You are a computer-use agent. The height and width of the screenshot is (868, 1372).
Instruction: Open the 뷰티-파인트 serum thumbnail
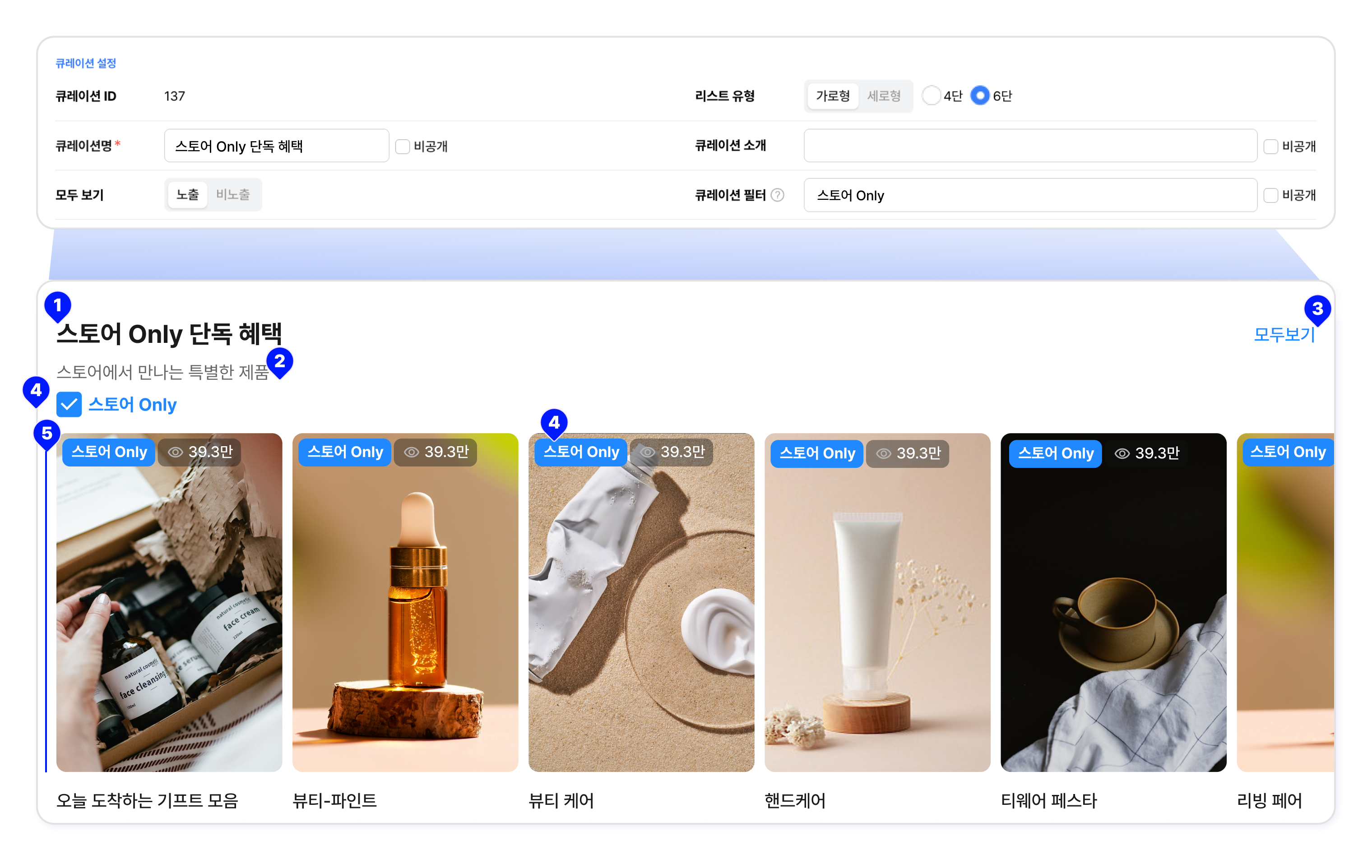[405, 604]
